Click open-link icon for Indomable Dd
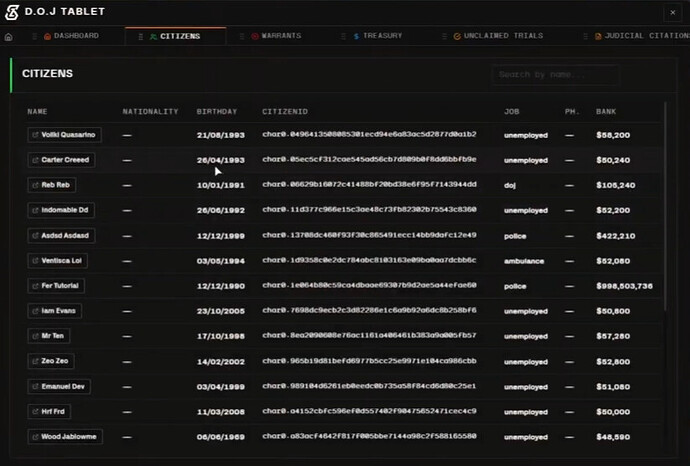The image size is (690, 466). (36, 210)
